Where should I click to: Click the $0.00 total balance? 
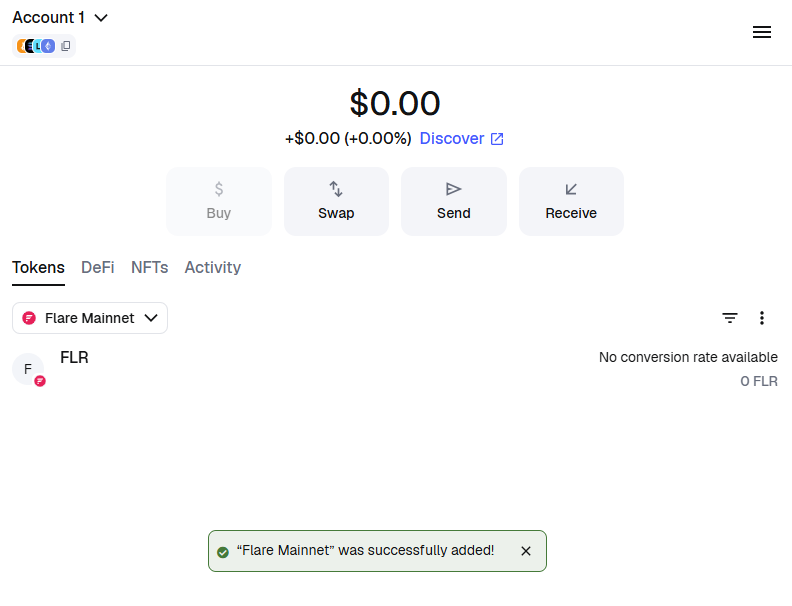395,103
